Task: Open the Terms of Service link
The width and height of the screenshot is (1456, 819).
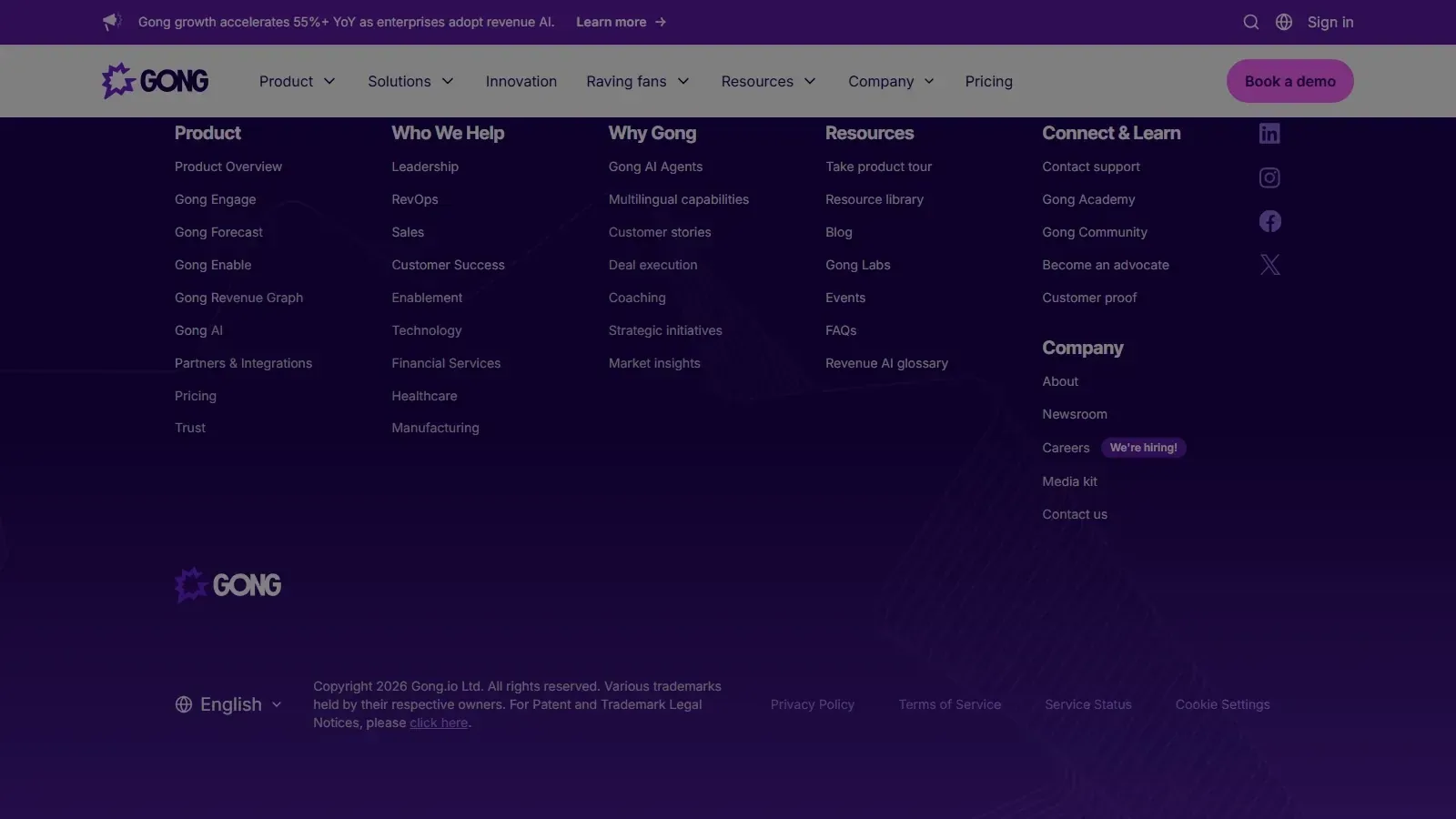Action: 950,704
